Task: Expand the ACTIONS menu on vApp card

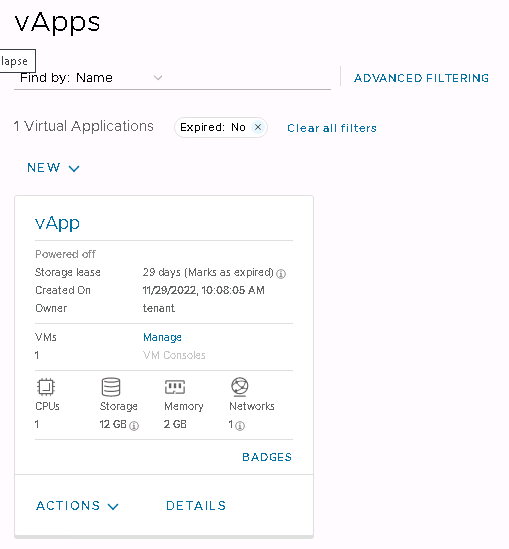Action: coord(77,506)
